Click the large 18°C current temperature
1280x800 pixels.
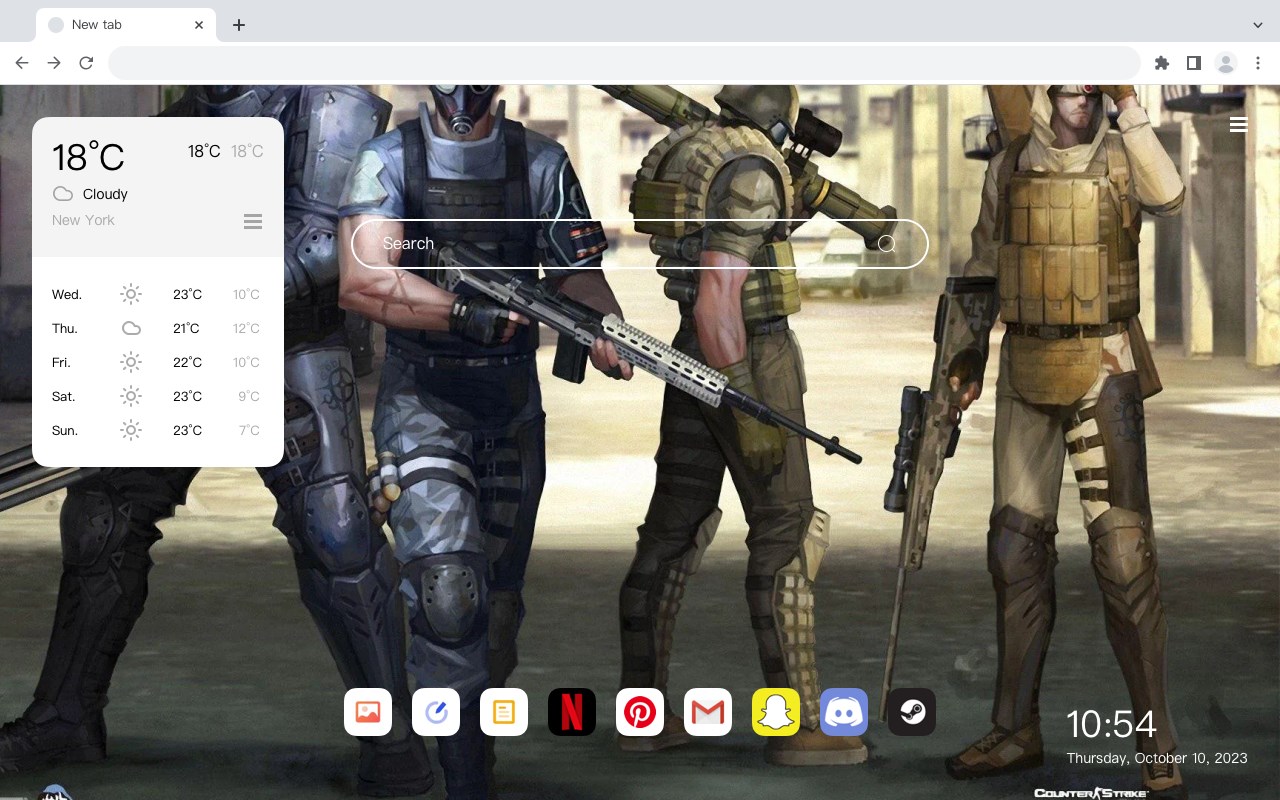(88, 157)
